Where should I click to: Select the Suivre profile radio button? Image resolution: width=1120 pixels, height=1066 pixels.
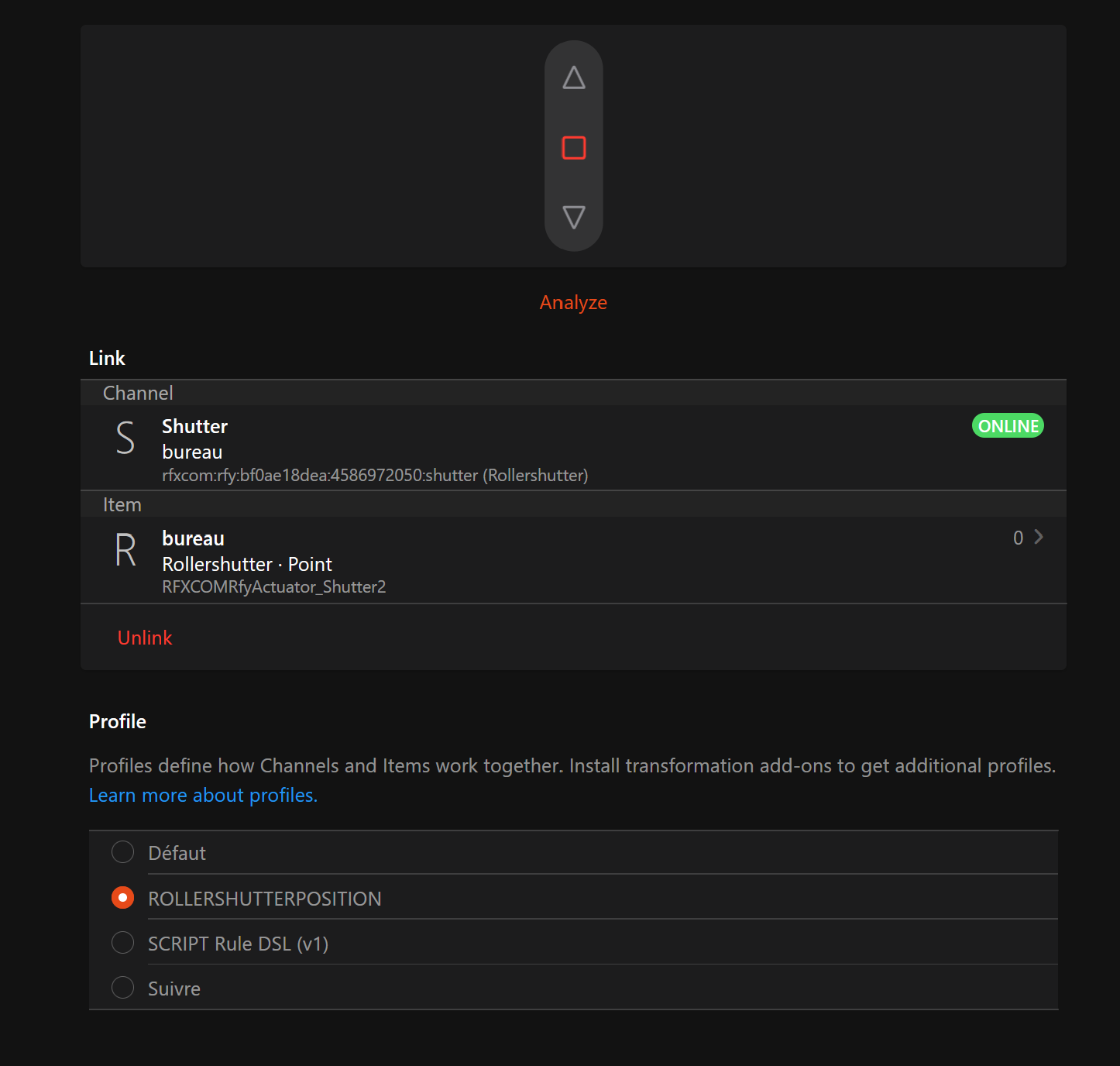[122, 988]
